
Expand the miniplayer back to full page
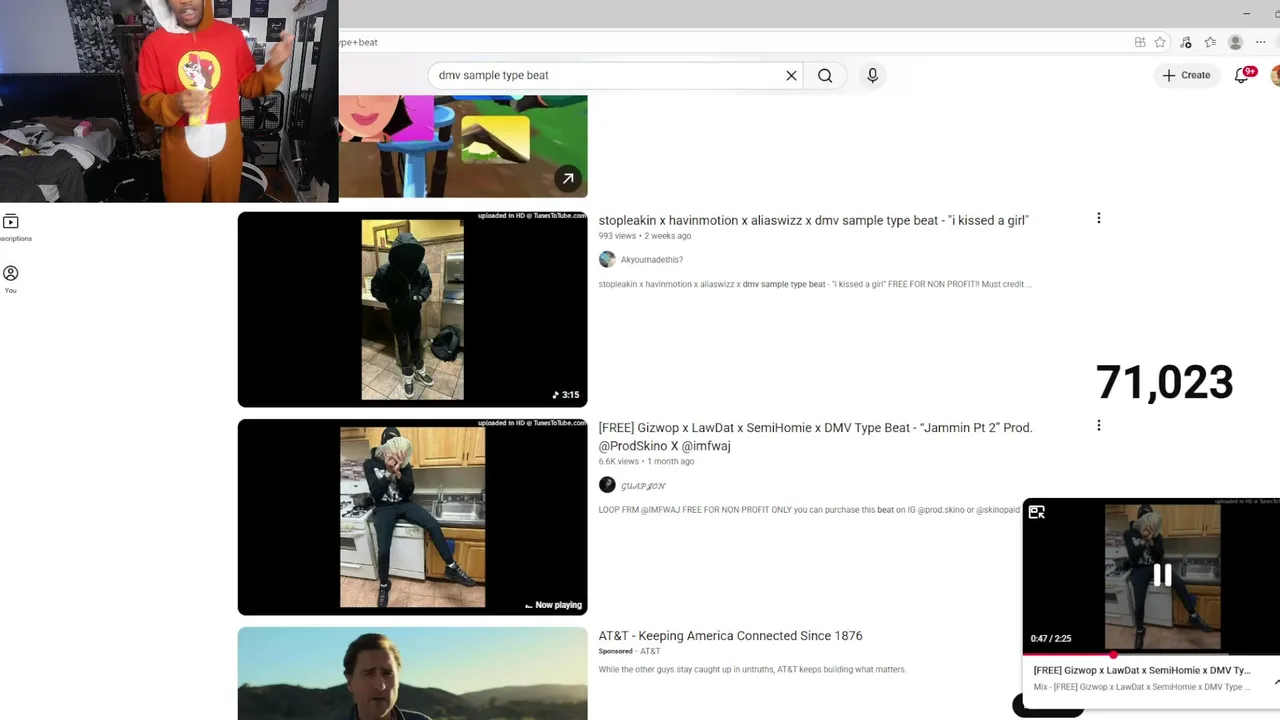[x=1037, y=513]
